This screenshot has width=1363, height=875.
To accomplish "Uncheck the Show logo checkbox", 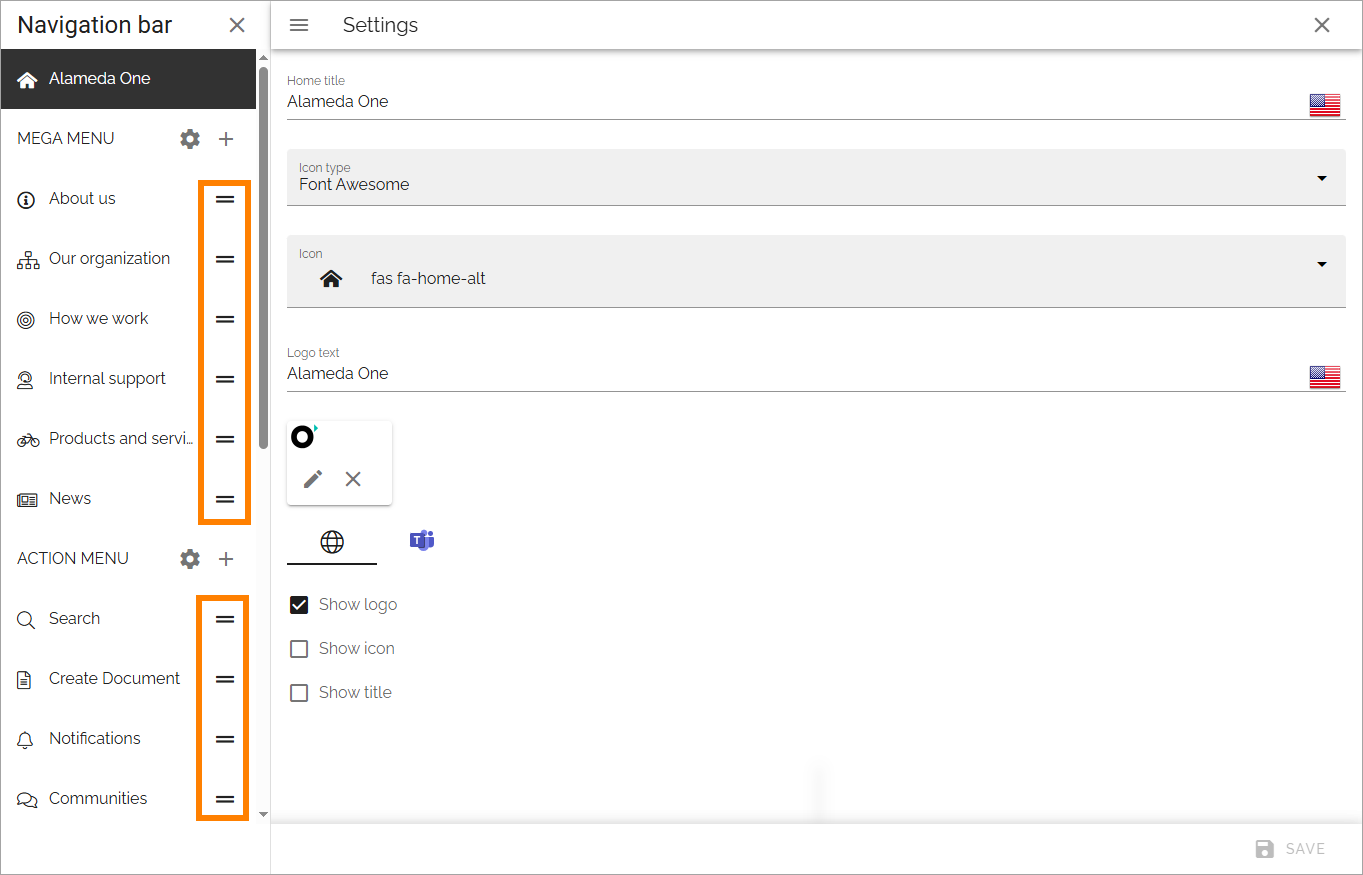I will tap(299, 605).
